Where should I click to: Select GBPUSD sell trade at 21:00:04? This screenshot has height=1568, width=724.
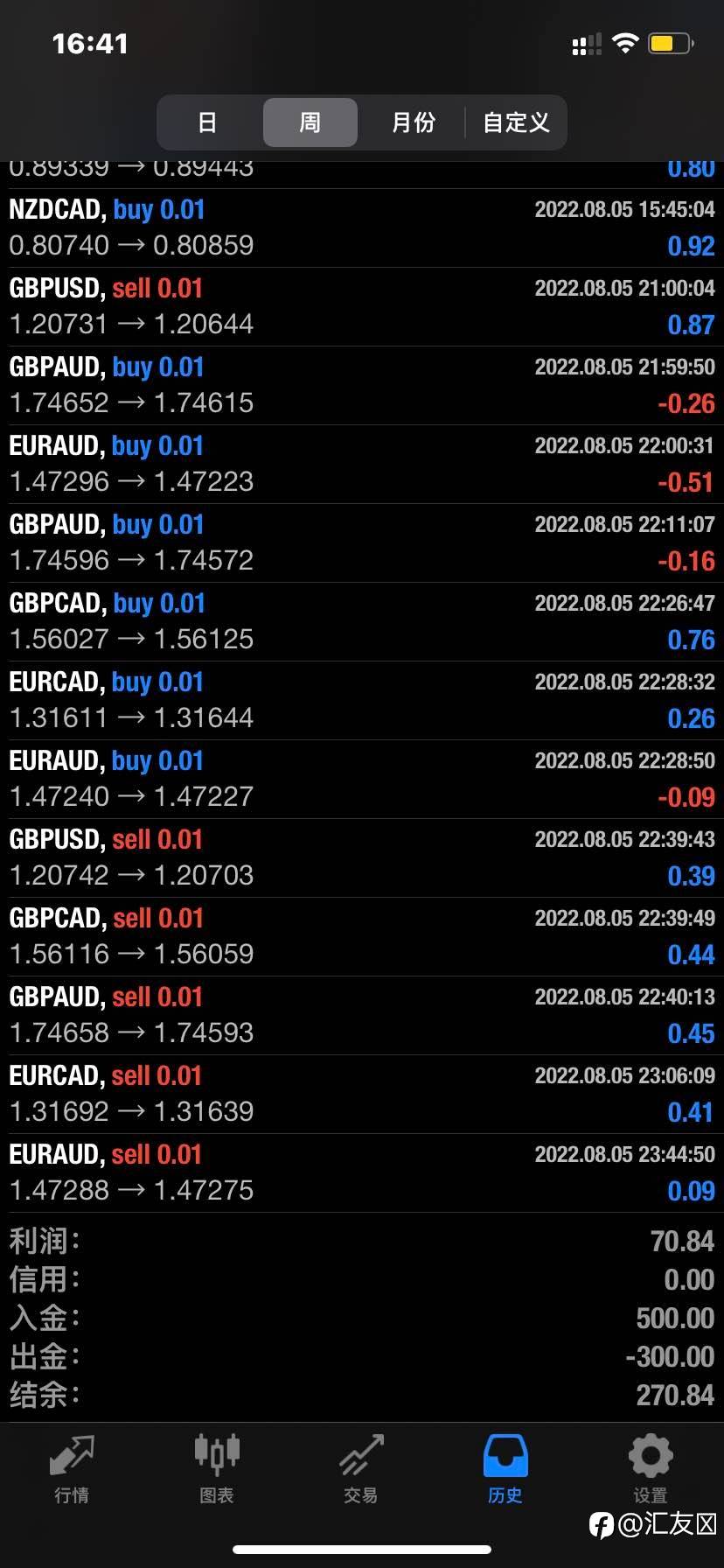(362, 307)
